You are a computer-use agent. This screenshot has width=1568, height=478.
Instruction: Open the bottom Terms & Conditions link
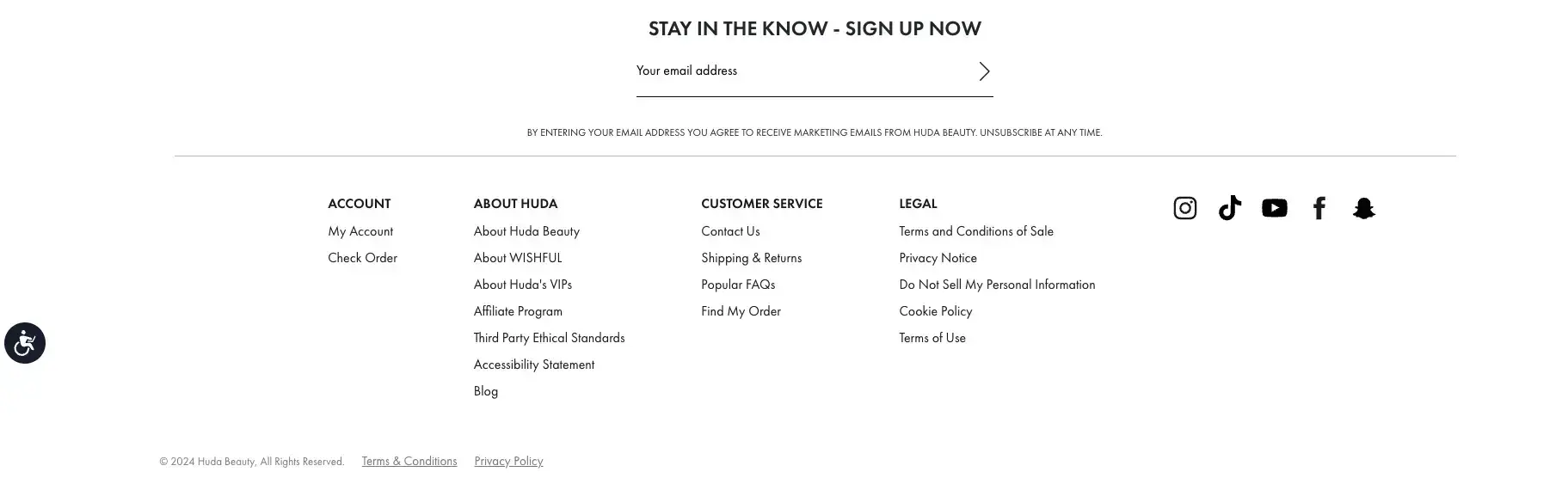(409, 462)
